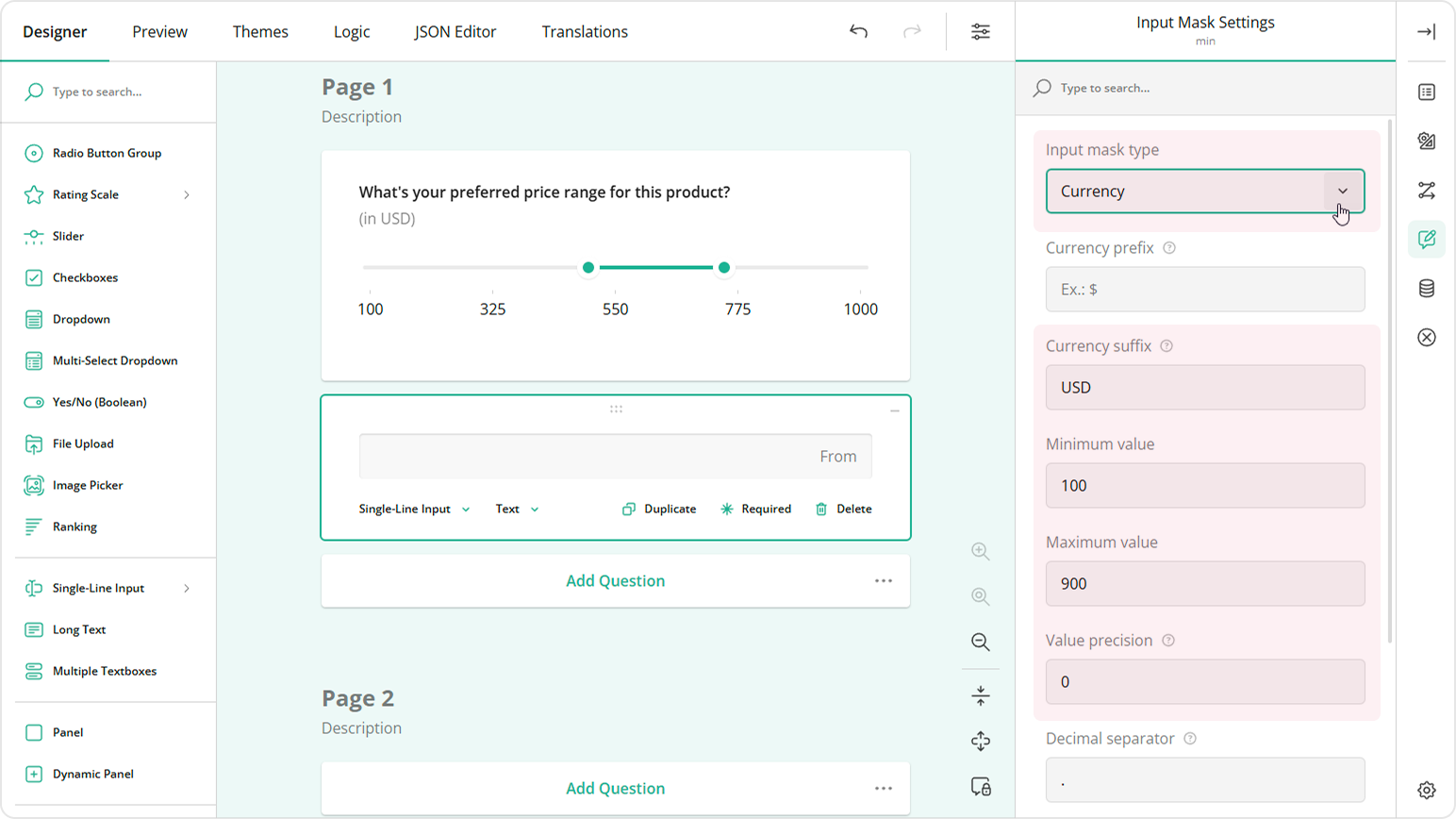Viewport: 1456px width, 819px height.
Task: Open the Input mask type Currency dropdown
Action: 1204,191
